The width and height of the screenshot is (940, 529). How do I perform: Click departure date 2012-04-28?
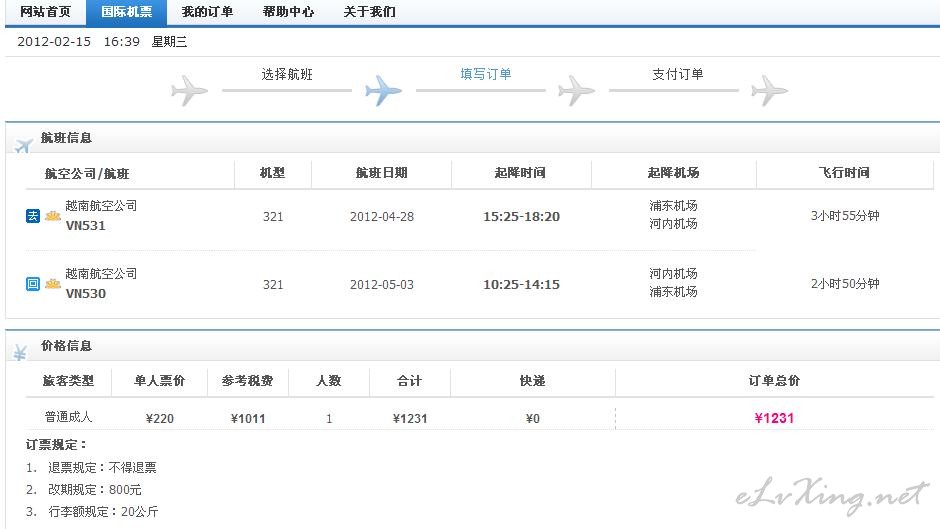click(x=382, y=217)
